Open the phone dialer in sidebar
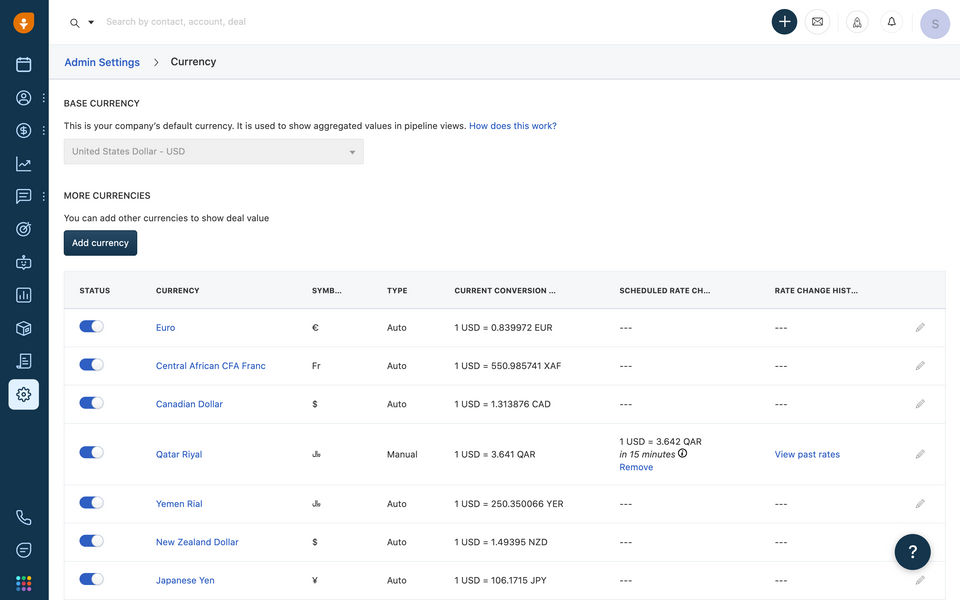 [24, 517]
